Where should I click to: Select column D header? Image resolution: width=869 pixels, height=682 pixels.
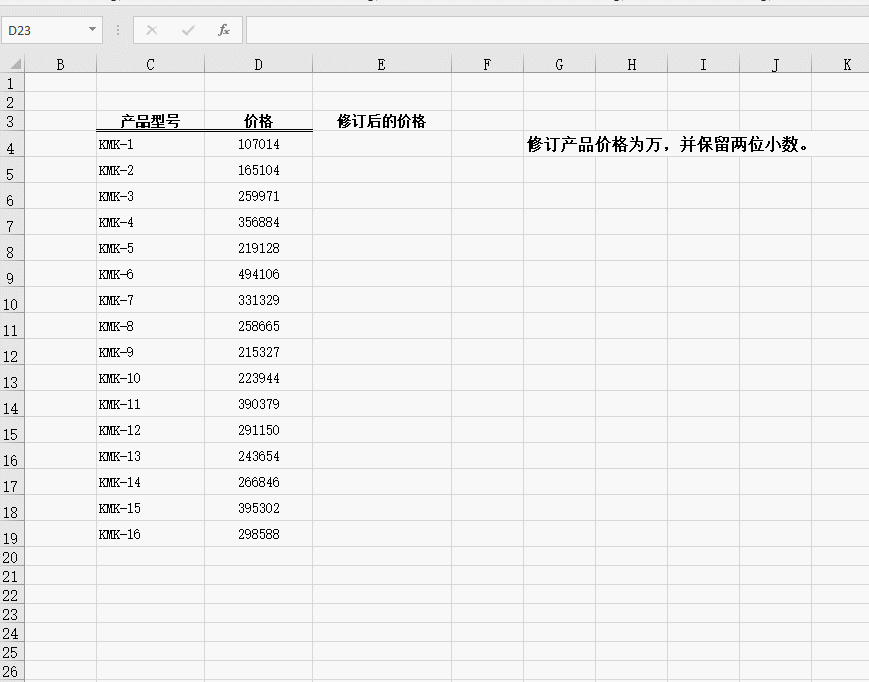pos(258,64)
